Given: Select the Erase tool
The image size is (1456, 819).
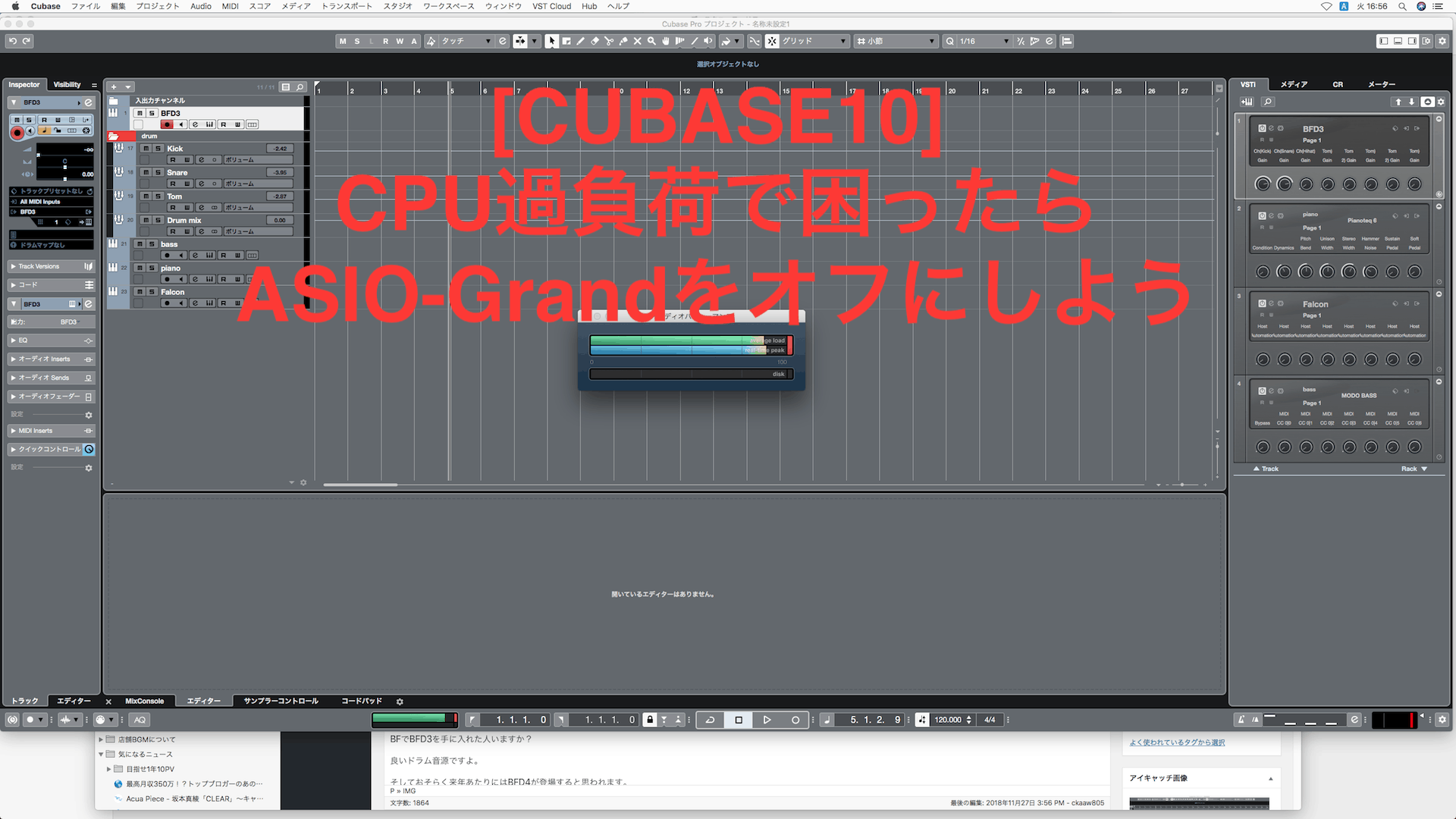Looking at the screenshot, I should (595, 41).
